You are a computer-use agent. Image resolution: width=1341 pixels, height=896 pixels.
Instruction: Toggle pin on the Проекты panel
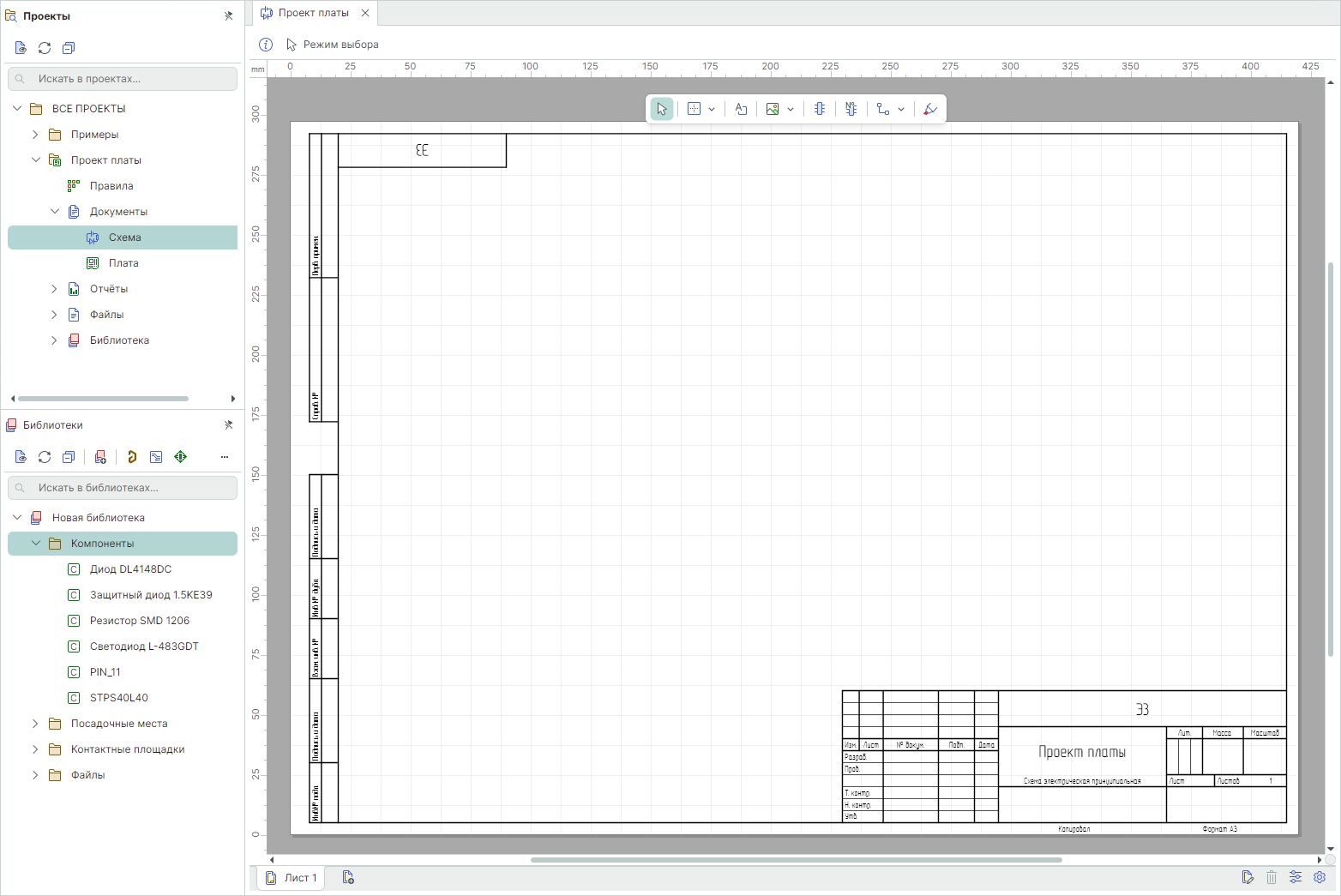pyautogui.click(x=228, y=16)
